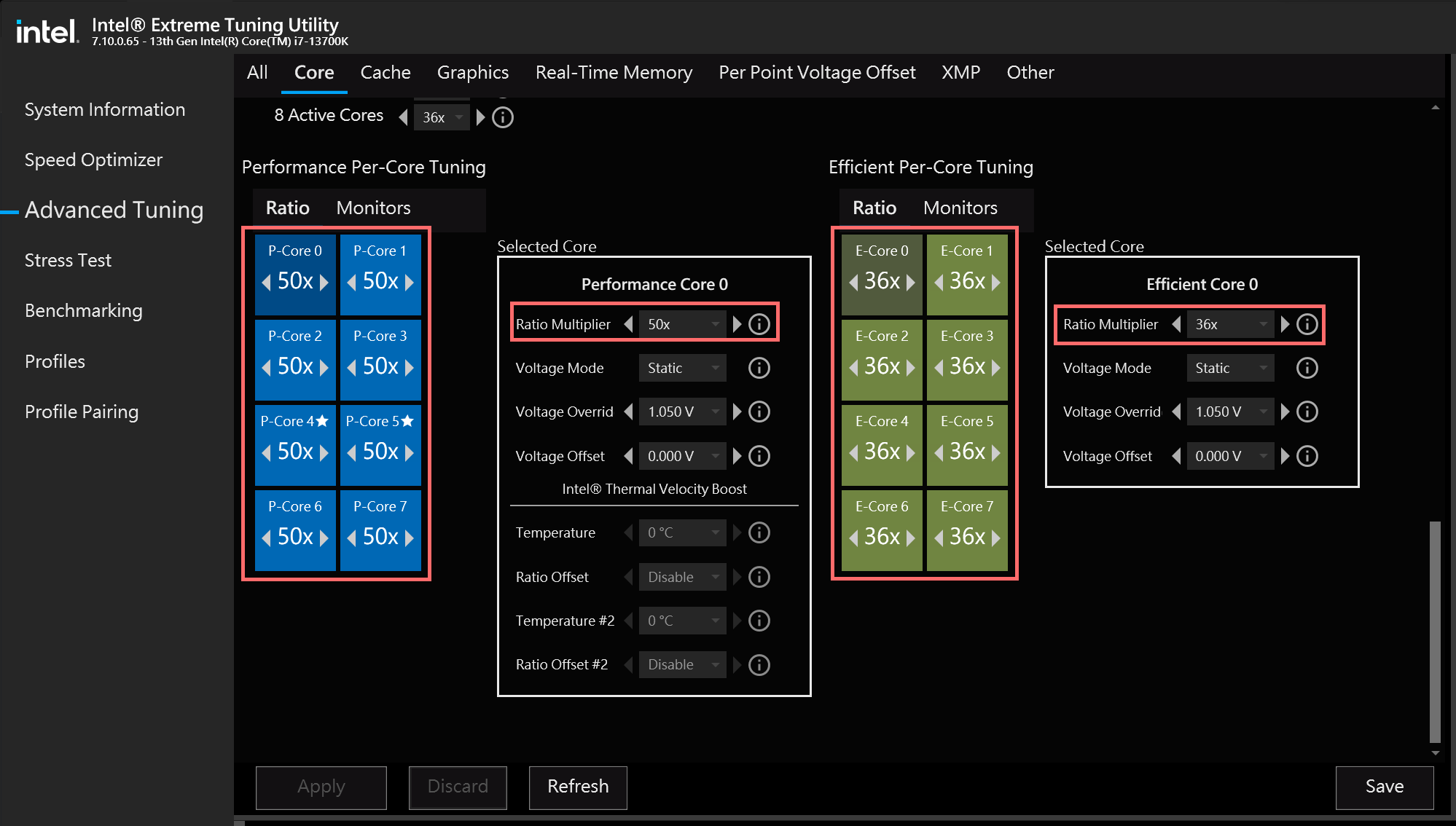Increase Efficient Core Ratio Multiplier arrow
Image resolution: width=1456 pixels, height=826 pixels.
(1285, 324)
